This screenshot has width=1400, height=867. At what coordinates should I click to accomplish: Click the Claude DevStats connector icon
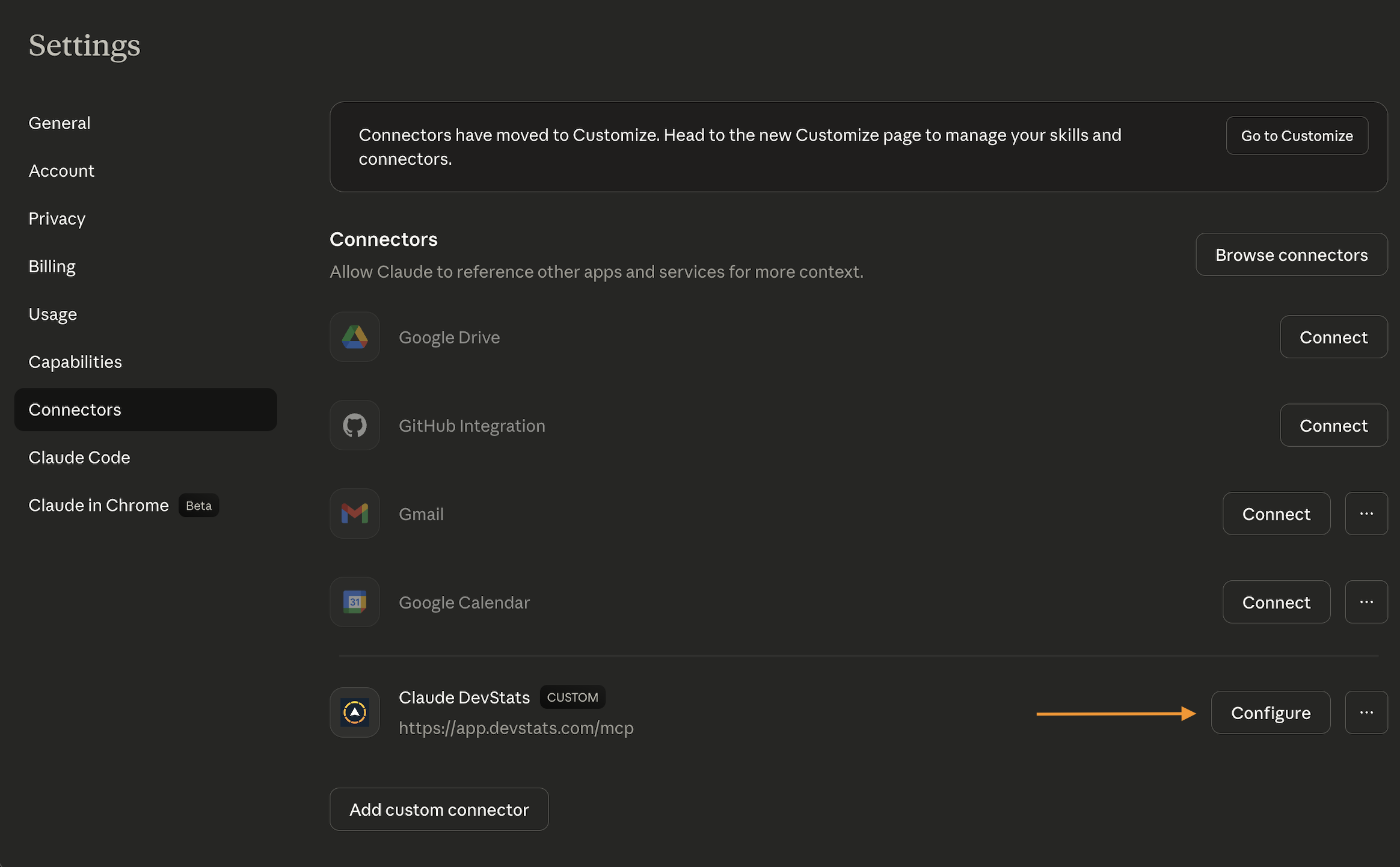click(x=355, y=712)
